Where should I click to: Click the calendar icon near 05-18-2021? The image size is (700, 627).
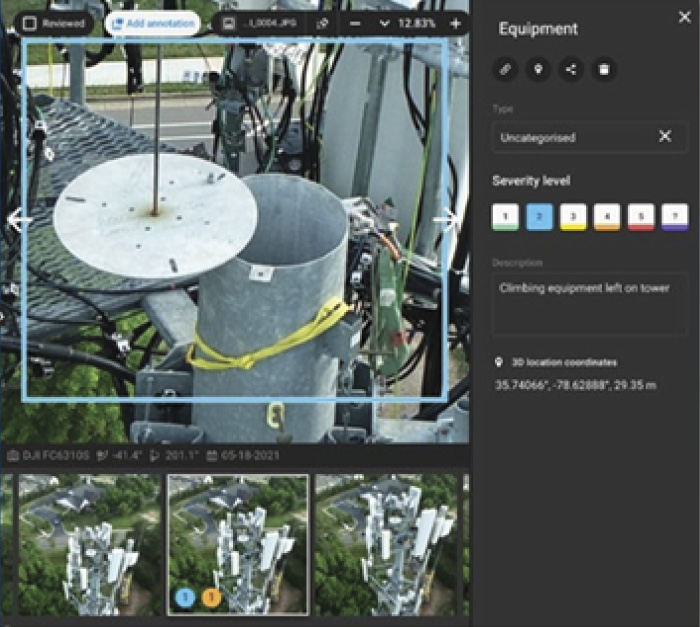(x=212, y=456)
